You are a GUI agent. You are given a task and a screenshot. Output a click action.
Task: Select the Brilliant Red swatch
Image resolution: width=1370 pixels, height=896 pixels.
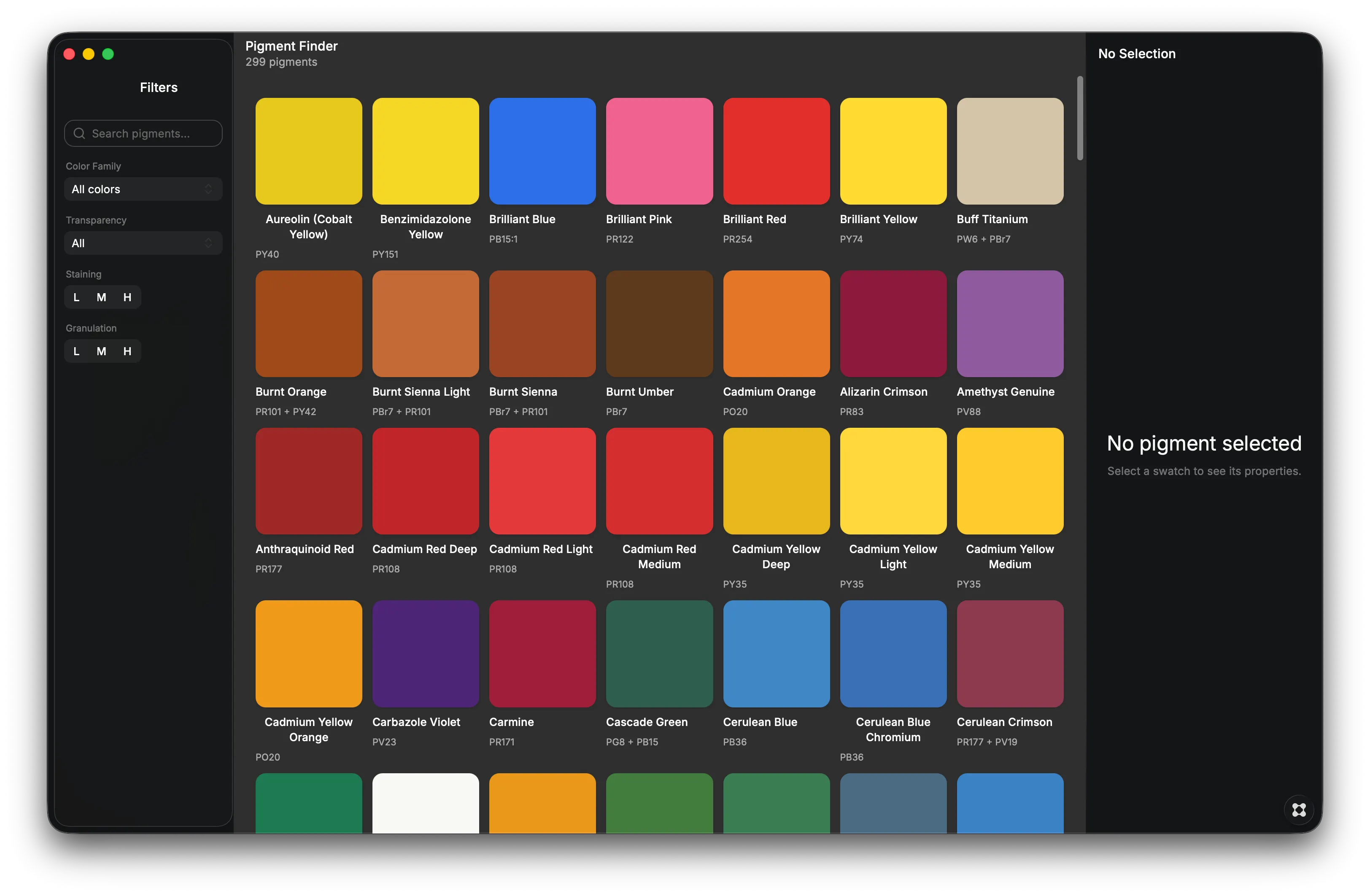pyautogui.click(x=776, y=151)
